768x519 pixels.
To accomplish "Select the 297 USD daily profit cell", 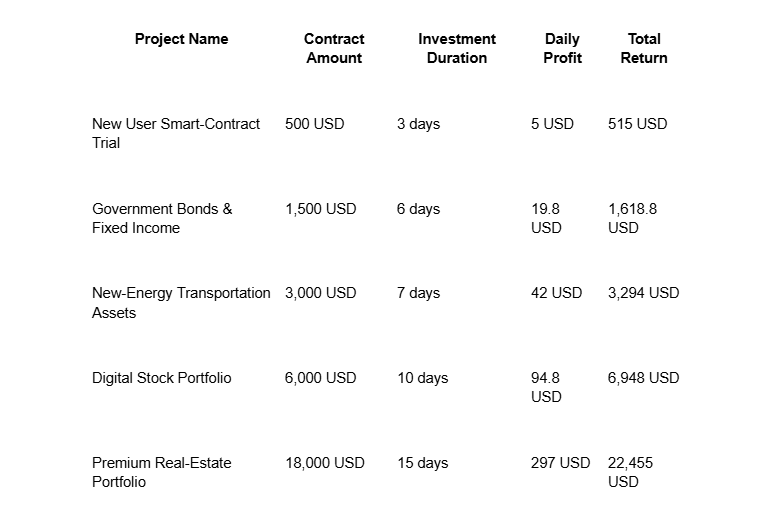I will click(x=560, y=463).
